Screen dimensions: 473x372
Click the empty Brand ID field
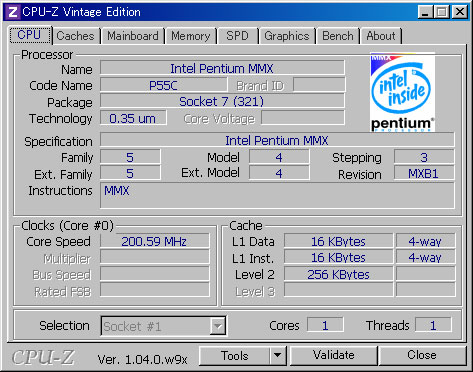pyautogui.click(x=319, y=85)
